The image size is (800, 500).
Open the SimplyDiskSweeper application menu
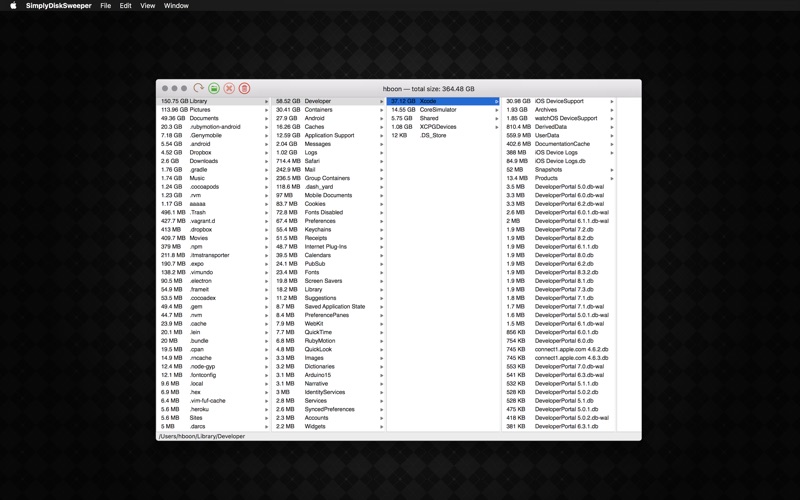tap(59, 6)
